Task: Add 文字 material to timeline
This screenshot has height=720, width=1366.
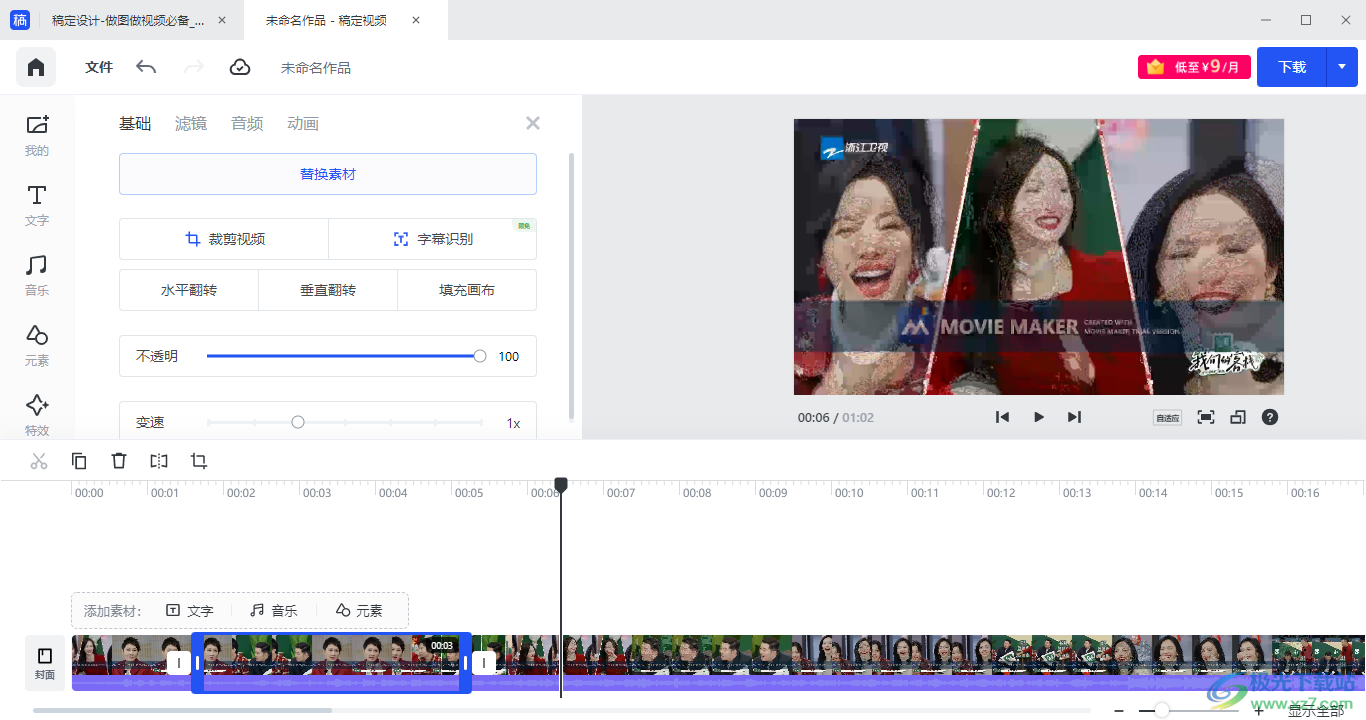Action: tap(189, 610)
